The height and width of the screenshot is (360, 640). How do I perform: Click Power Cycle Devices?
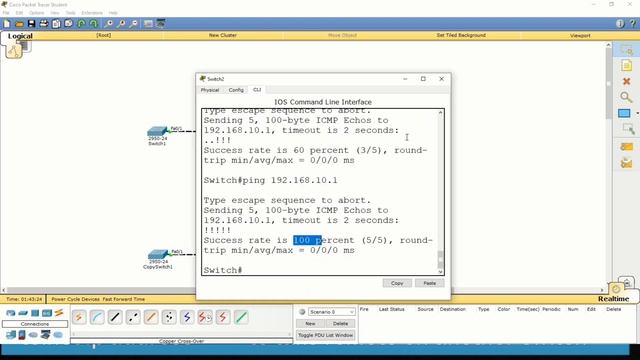point(76,299)
